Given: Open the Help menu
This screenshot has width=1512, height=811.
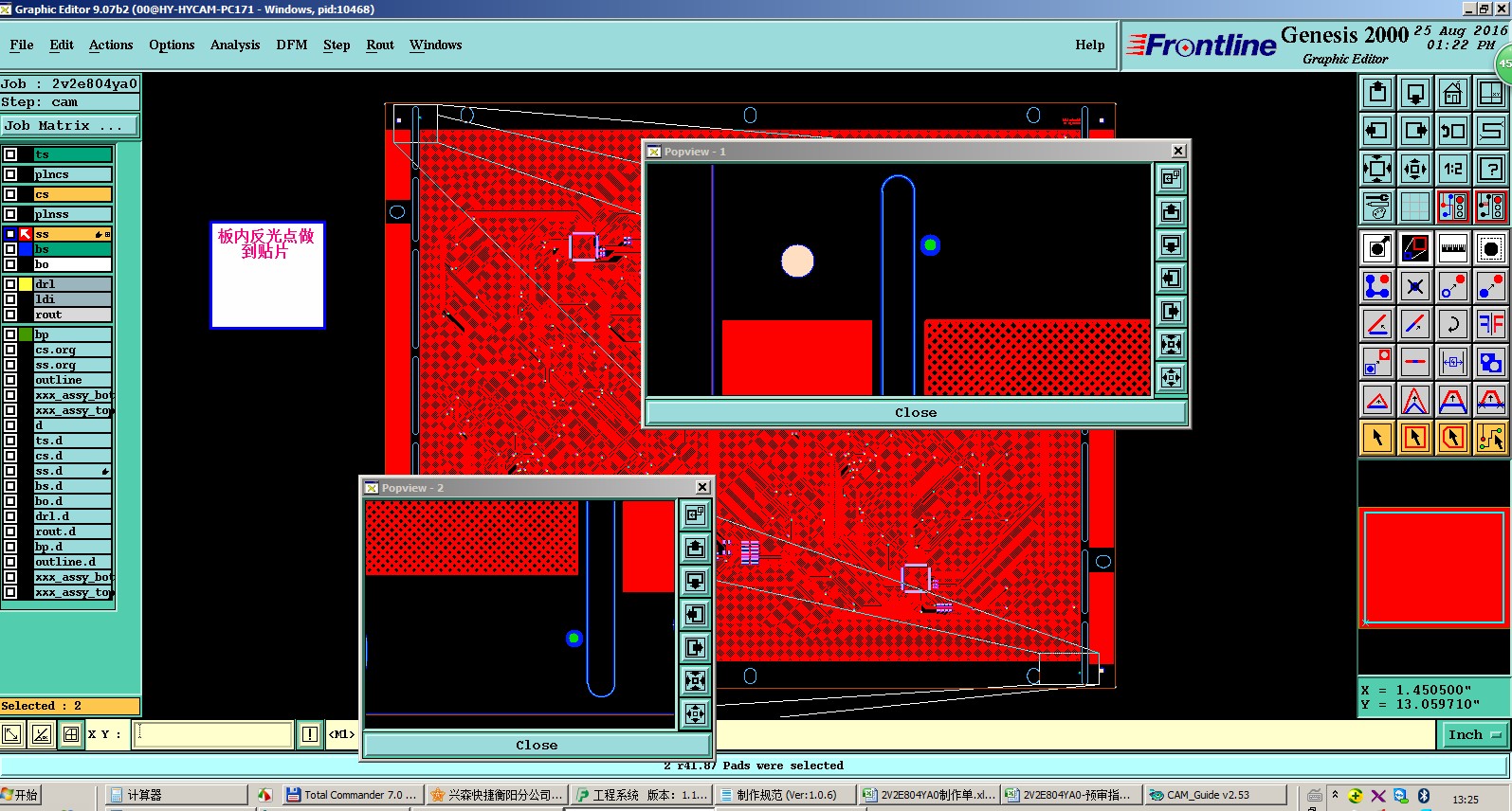Looking at the screenshot, I should [x=1090, y=45].
